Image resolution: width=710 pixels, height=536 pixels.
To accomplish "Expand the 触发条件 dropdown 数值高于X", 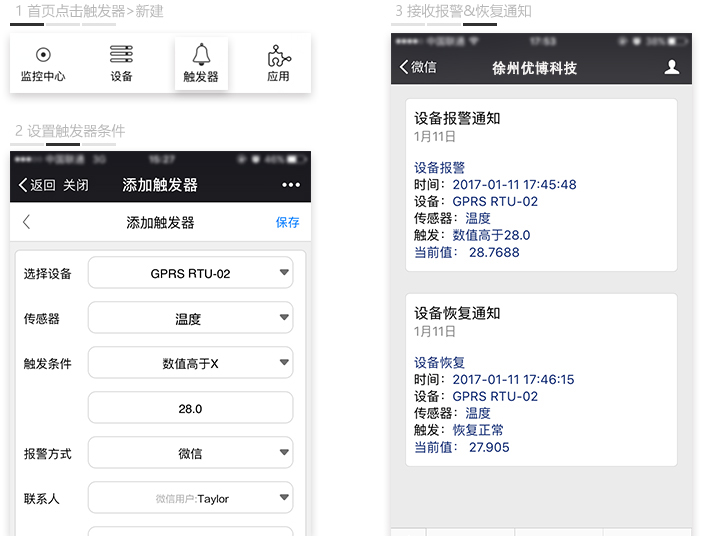I will point(190,364).
